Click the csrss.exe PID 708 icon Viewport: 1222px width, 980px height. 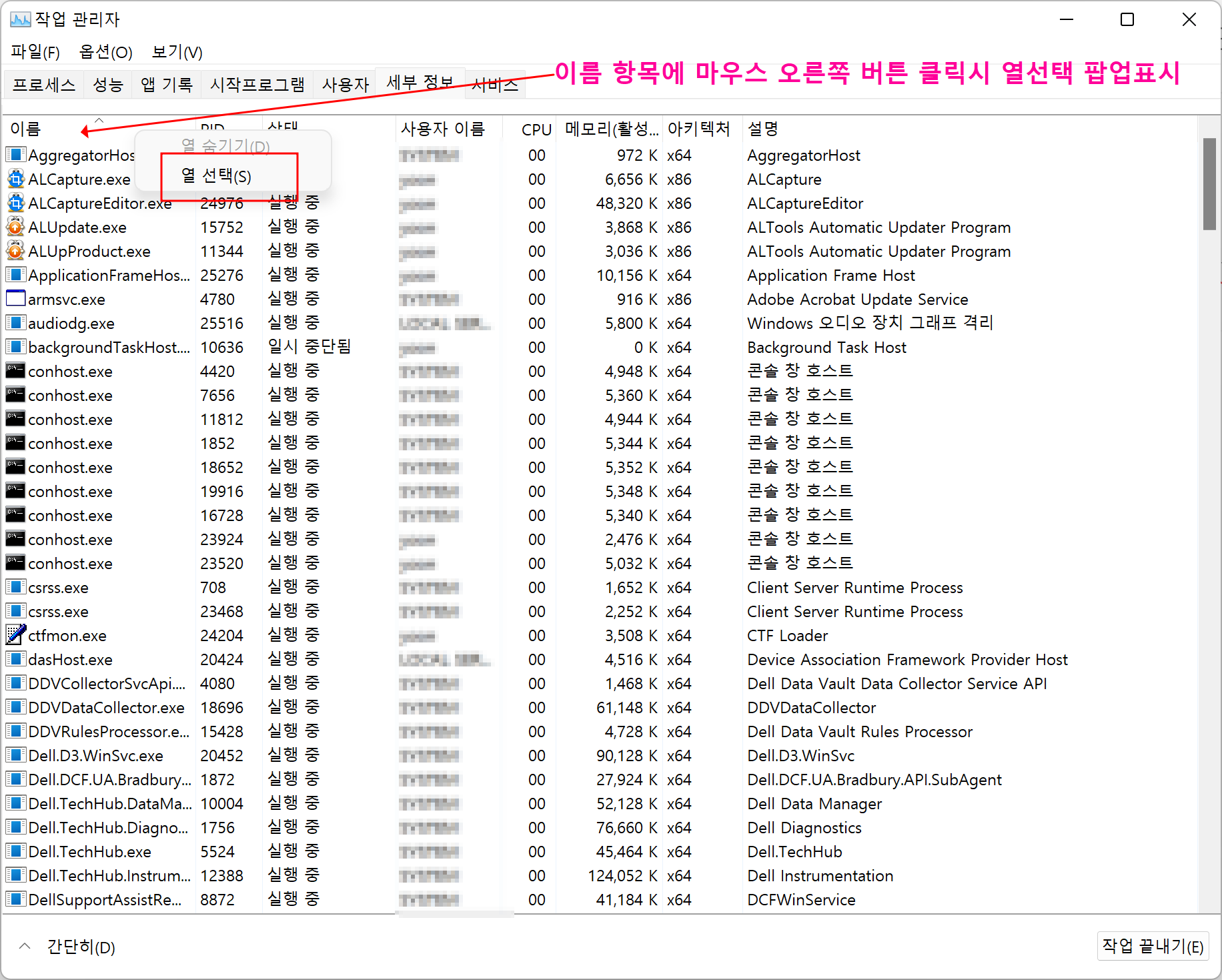coord(15,587)
